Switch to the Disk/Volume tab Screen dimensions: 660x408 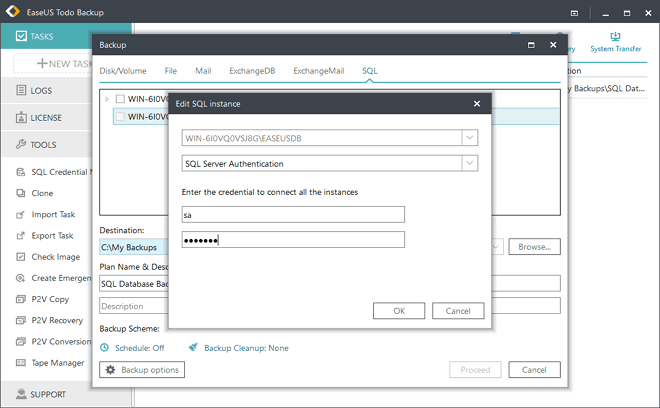123,71
